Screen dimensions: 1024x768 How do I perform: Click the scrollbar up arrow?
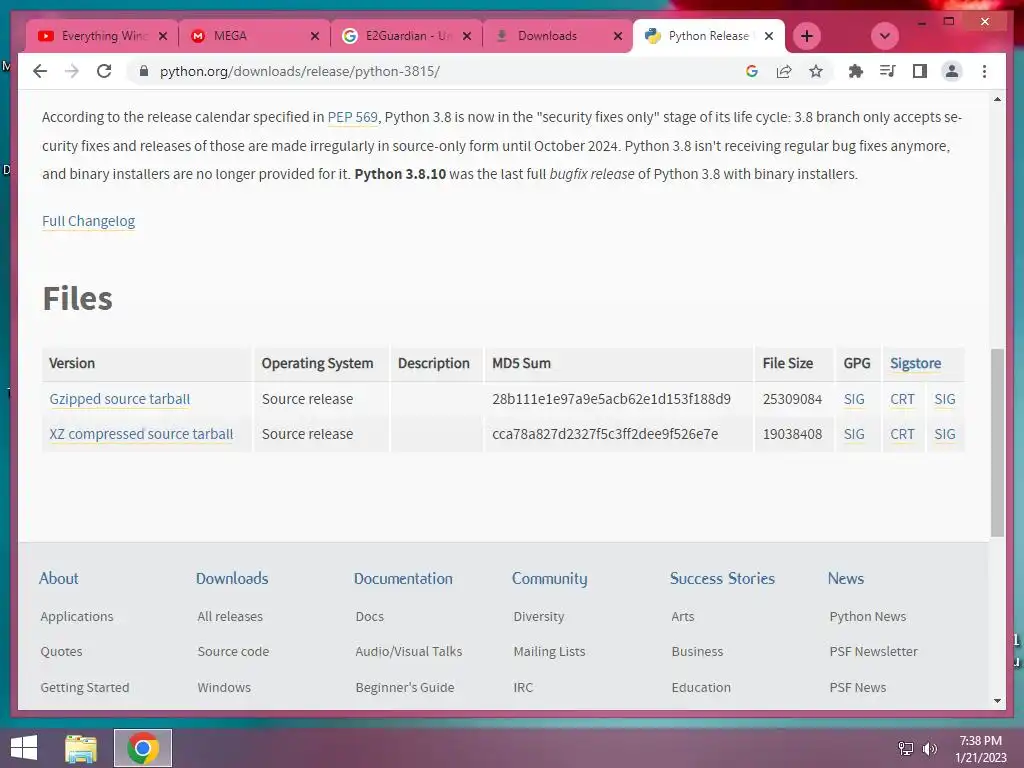tap(997, 99)
